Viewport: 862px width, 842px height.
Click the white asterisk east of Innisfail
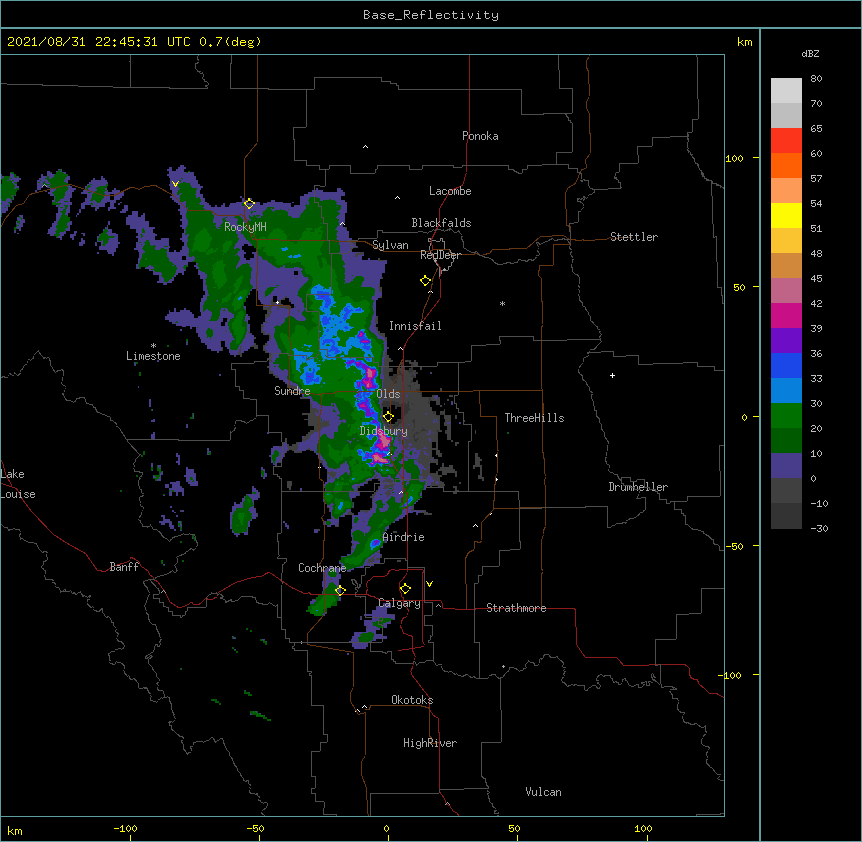click(x=502, y=303)
